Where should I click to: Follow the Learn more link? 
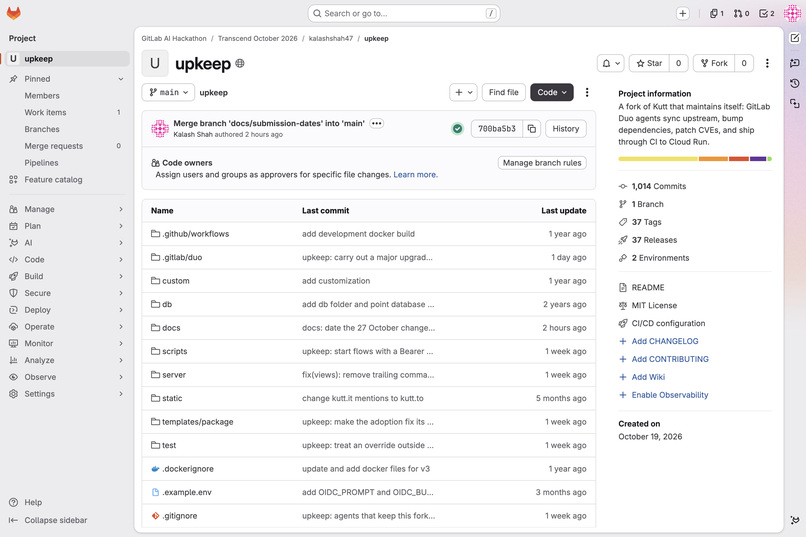pos(415,175)
